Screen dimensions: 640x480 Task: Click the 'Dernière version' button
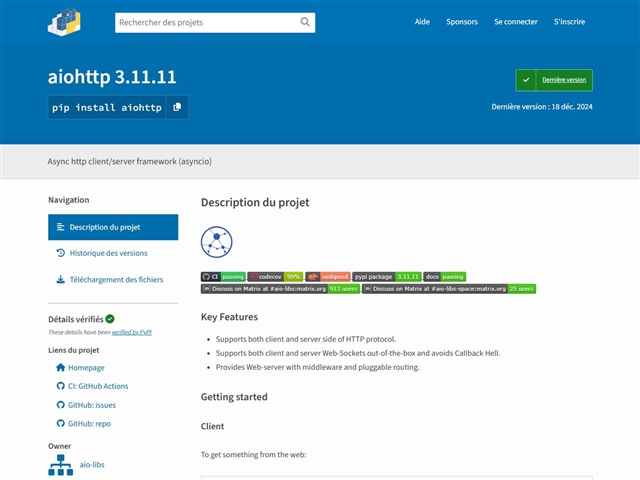point(554,80)
